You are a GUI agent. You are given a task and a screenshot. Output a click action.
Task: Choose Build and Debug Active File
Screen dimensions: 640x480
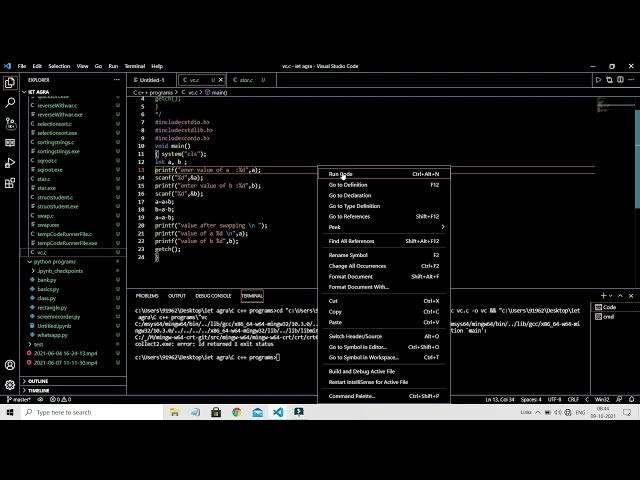click(384, 371)
